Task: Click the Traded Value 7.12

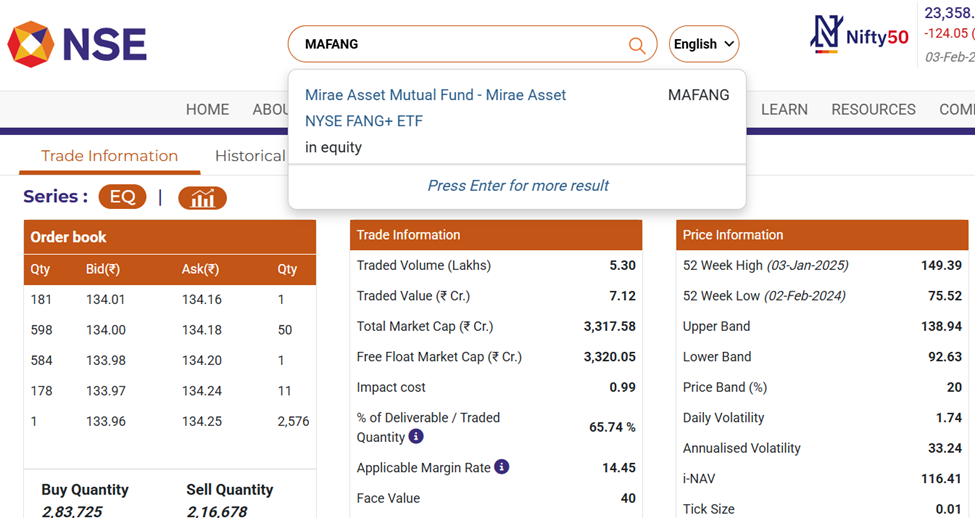Action: (622, 296)
